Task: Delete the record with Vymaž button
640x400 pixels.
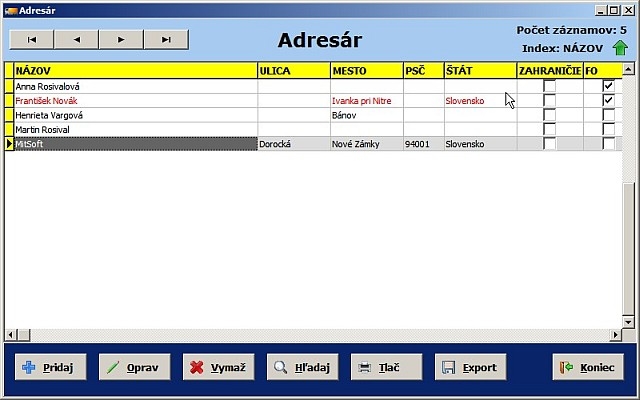Action: pyautogui.click(x=218, y=367)
